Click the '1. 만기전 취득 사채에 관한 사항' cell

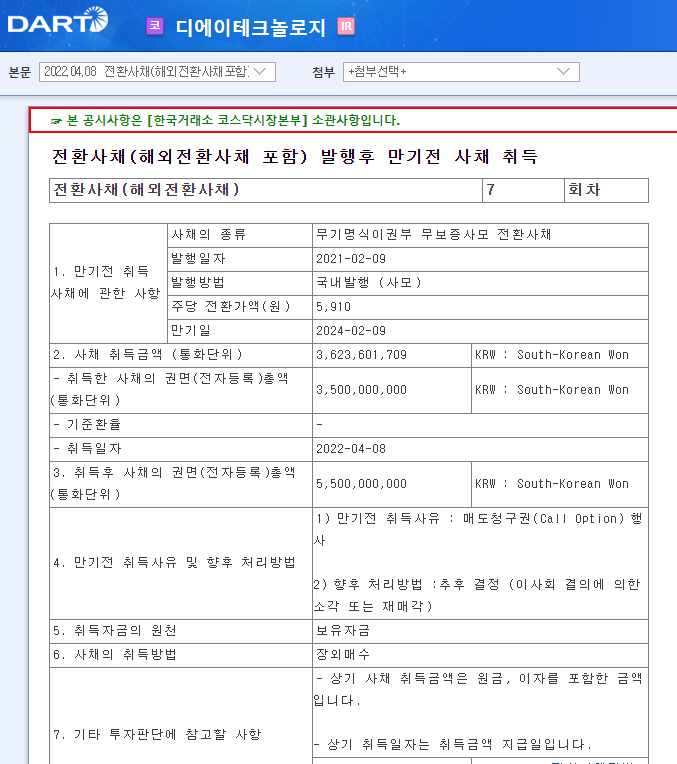(x=108, y=283)
